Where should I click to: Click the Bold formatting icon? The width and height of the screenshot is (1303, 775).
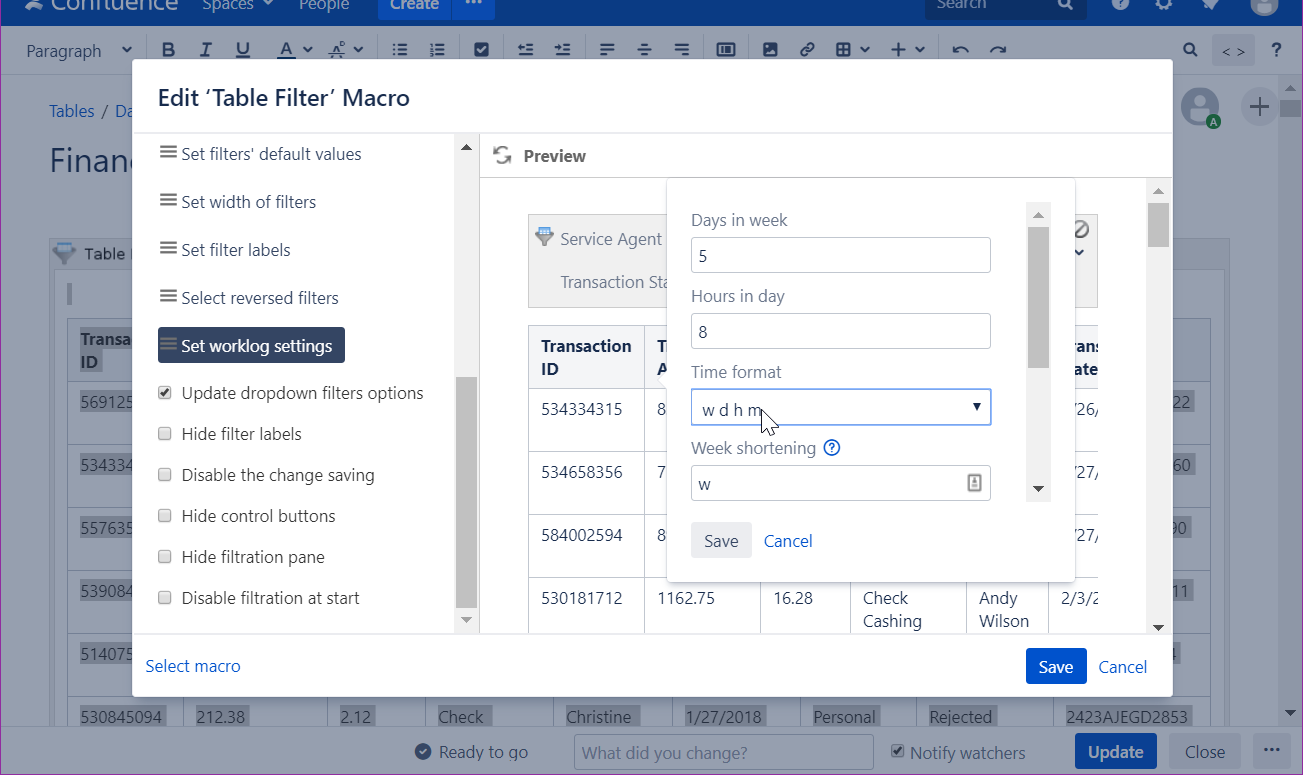[168, 50]
